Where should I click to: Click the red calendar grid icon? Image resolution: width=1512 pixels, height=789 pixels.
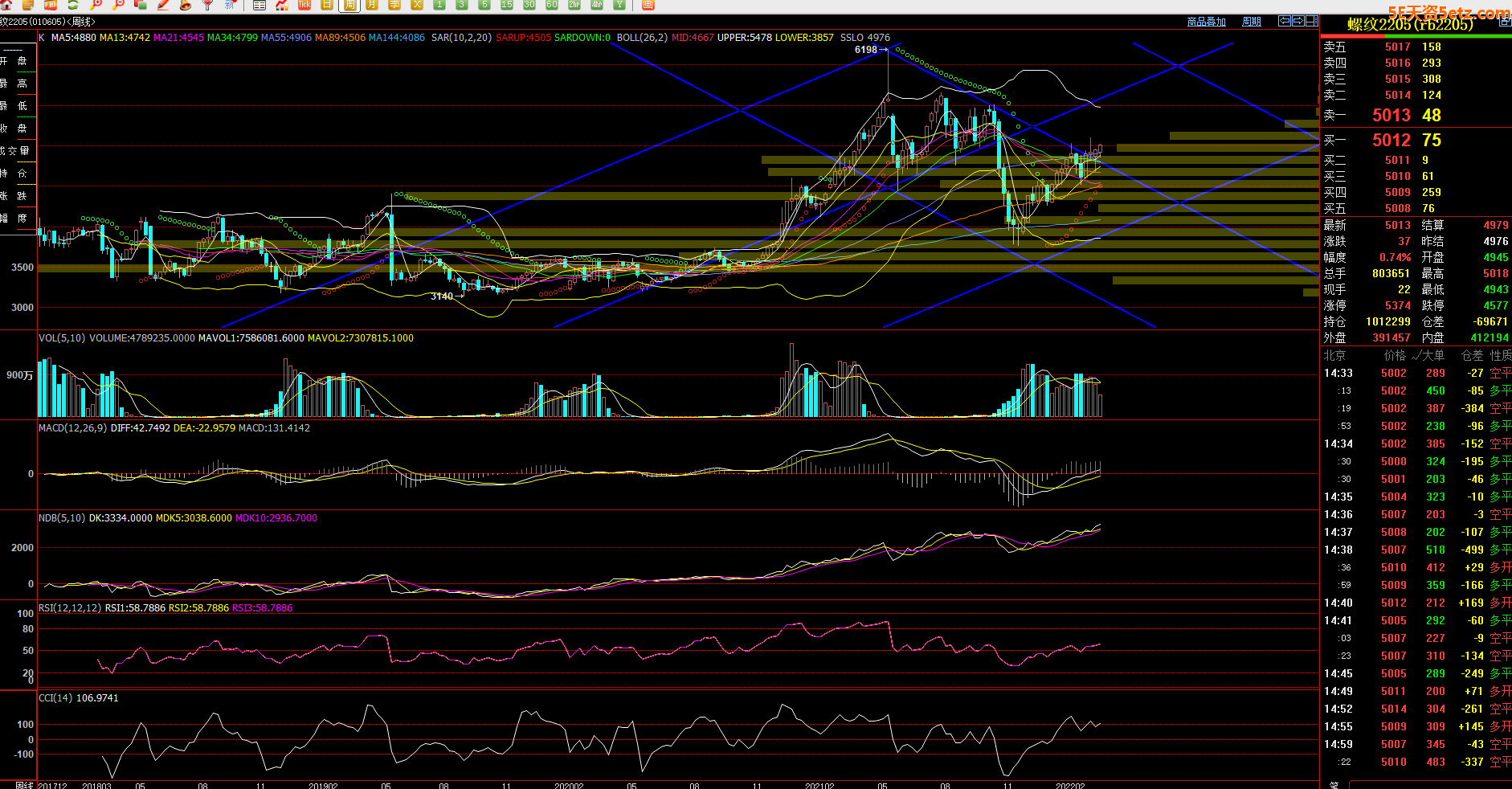[648, 4]
